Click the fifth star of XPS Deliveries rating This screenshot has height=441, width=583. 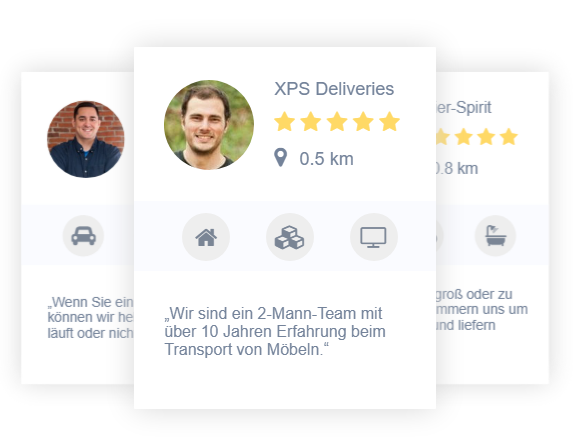(x=390, y=121)
